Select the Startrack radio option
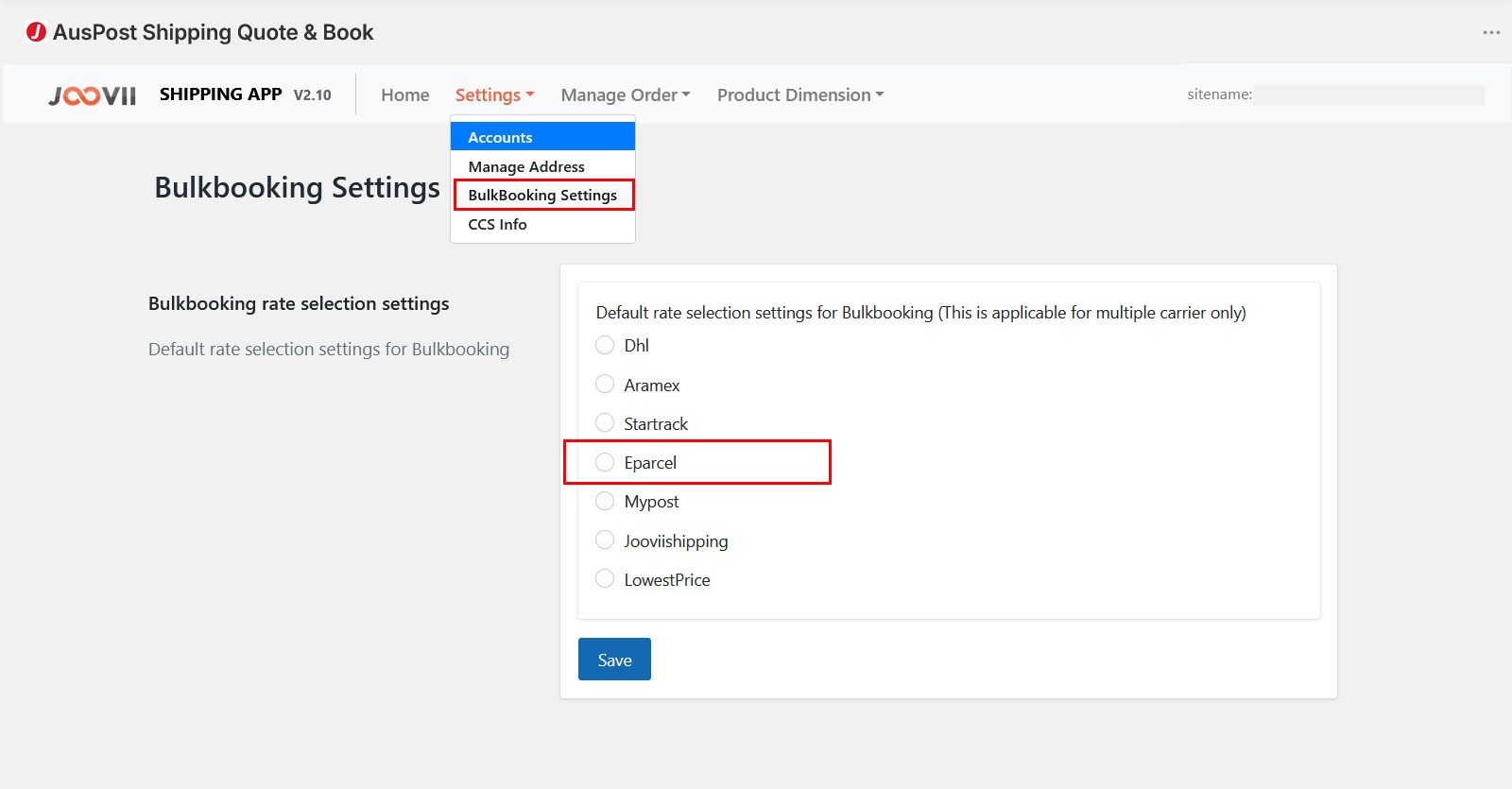 click(x=605, y=423)
